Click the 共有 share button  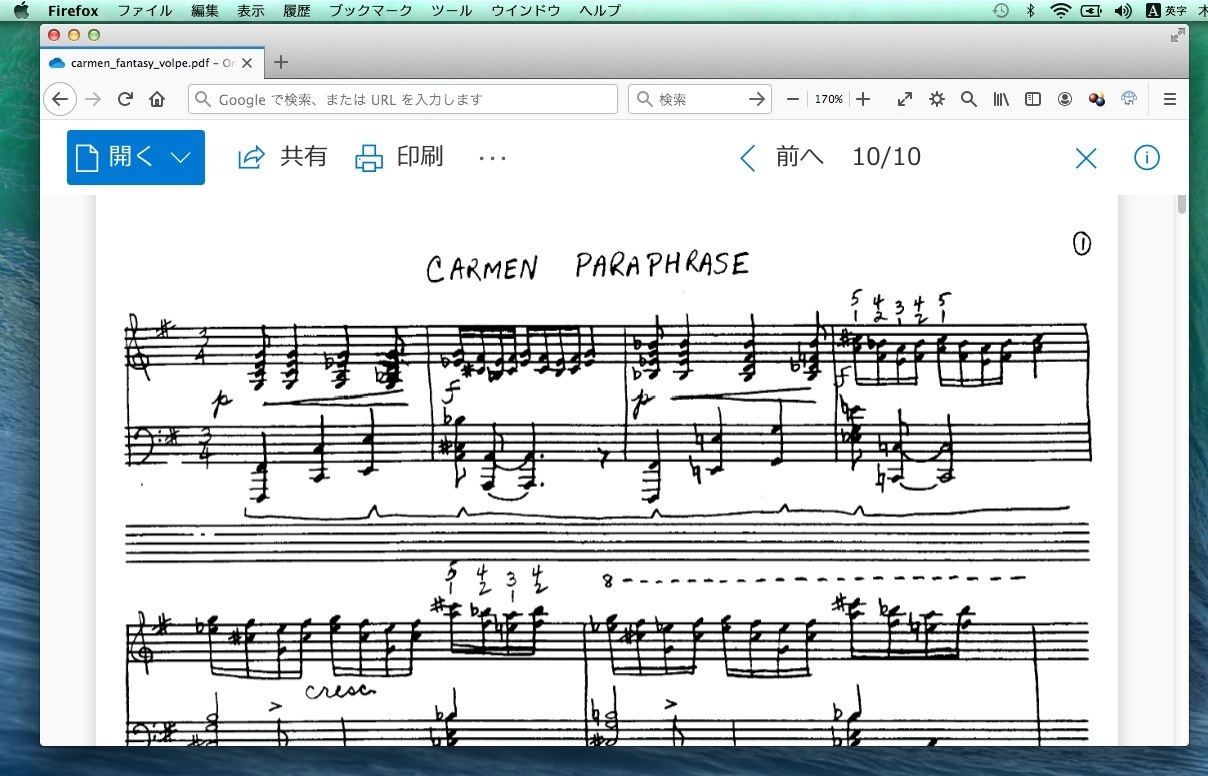click(x=283, y=157)
